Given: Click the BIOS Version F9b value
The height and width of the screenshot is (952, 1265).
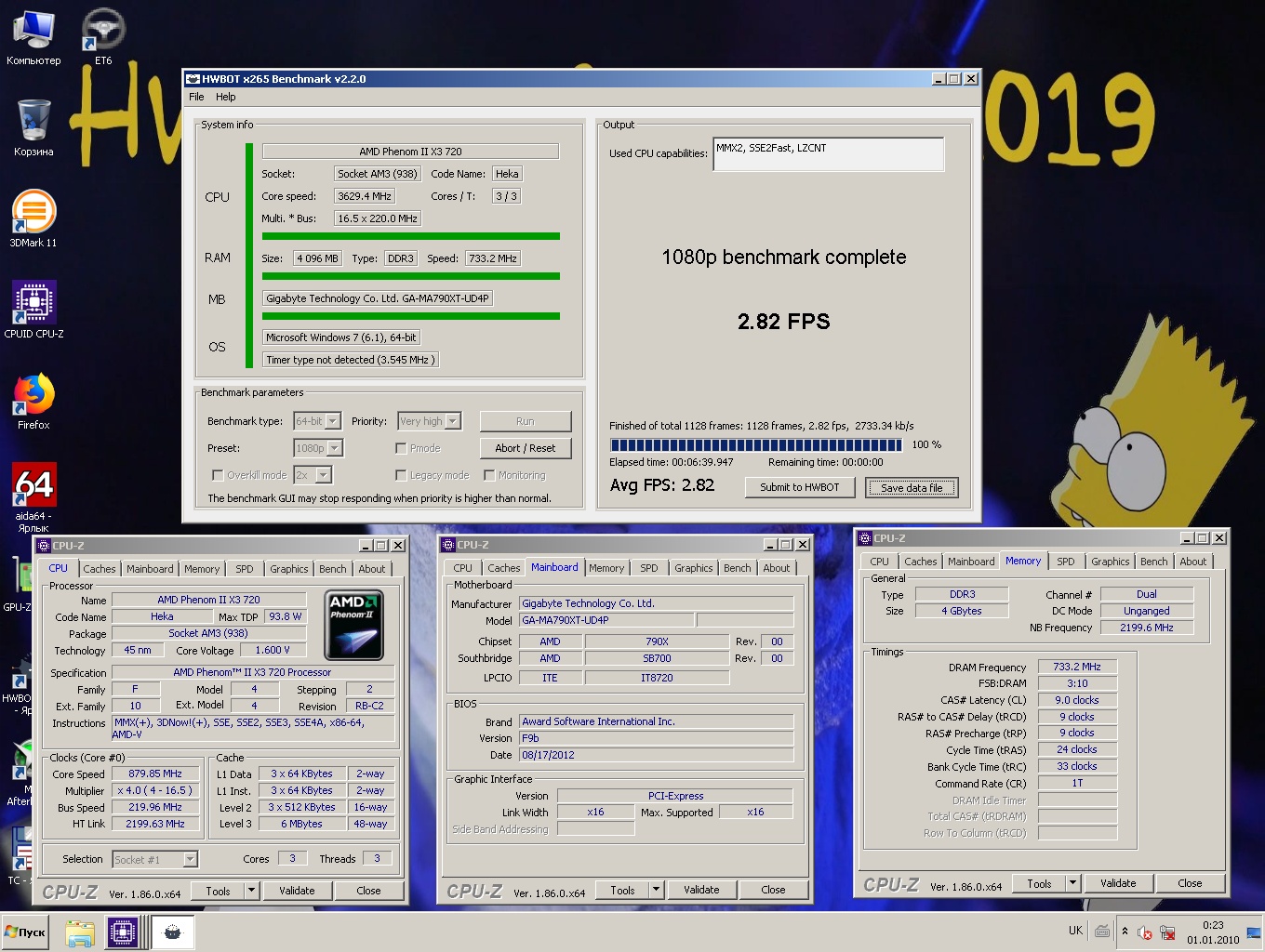Looking at the screenshot, I should click(656, 738).
